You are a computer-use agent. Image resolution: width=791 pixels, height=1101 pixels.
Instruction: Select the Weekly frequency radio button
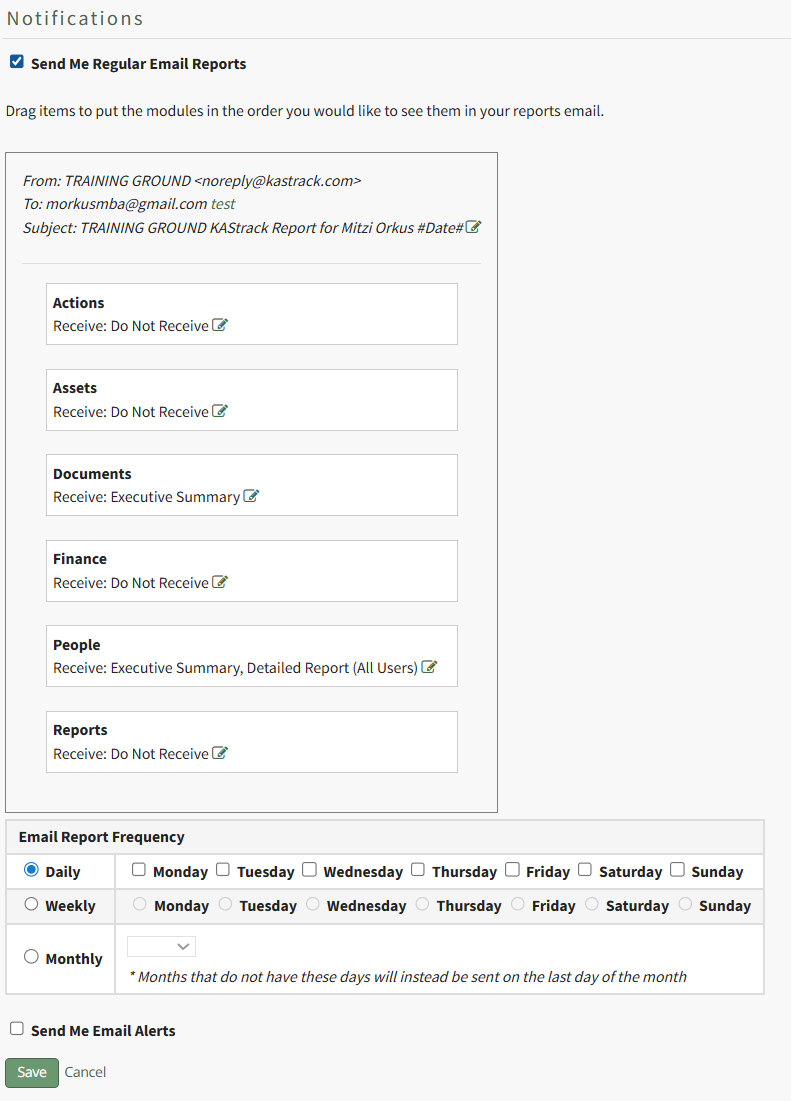[31, 904]
